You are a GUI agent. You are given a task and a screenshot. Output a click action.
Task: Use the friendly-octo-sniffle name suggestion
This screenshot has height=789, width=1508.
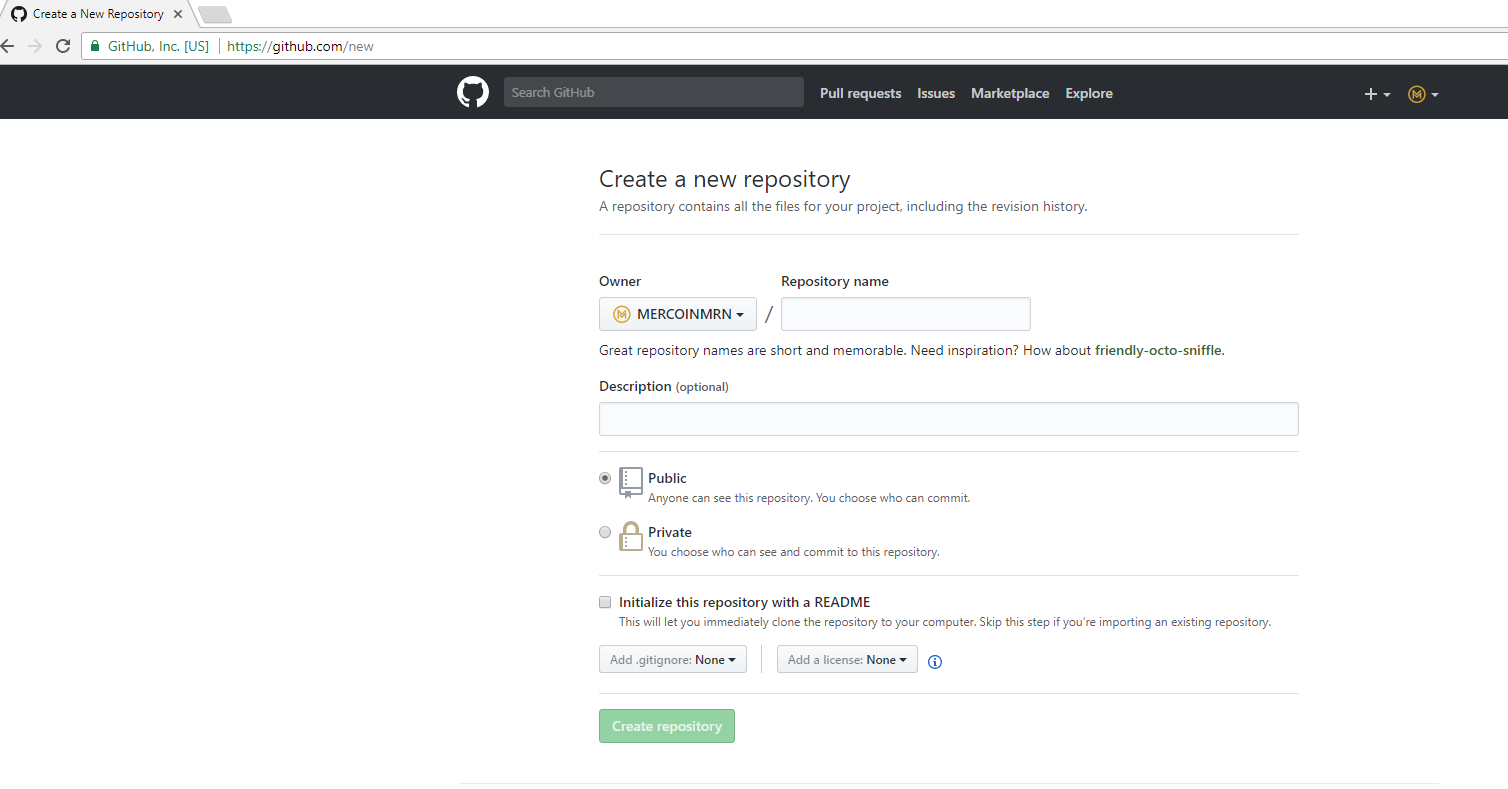click(x=1158, y=351)
